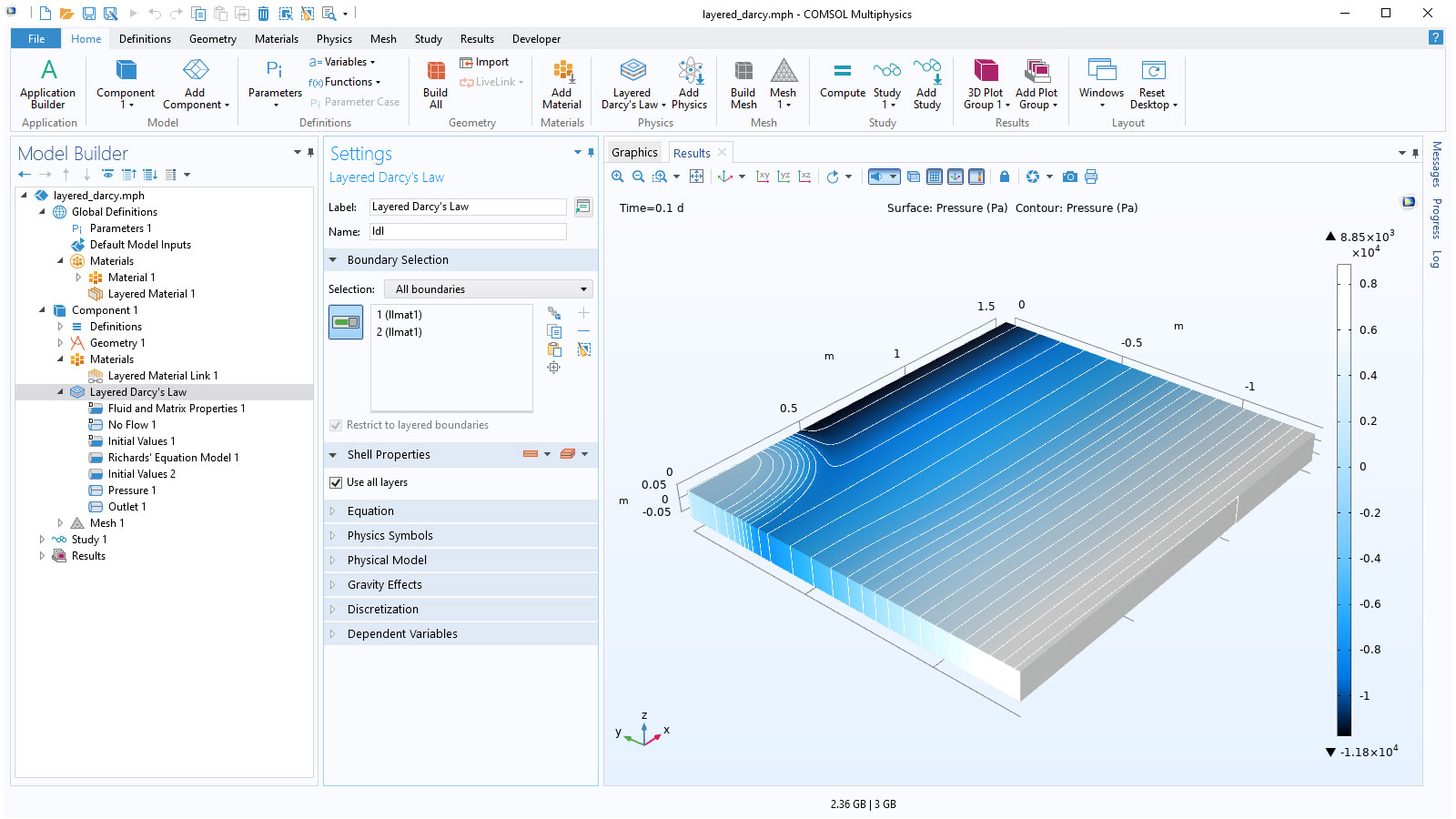Viewport: 1456px width, 819px height.
Task: Switch to the Results tab in graphics window
Action: point(692,153)
